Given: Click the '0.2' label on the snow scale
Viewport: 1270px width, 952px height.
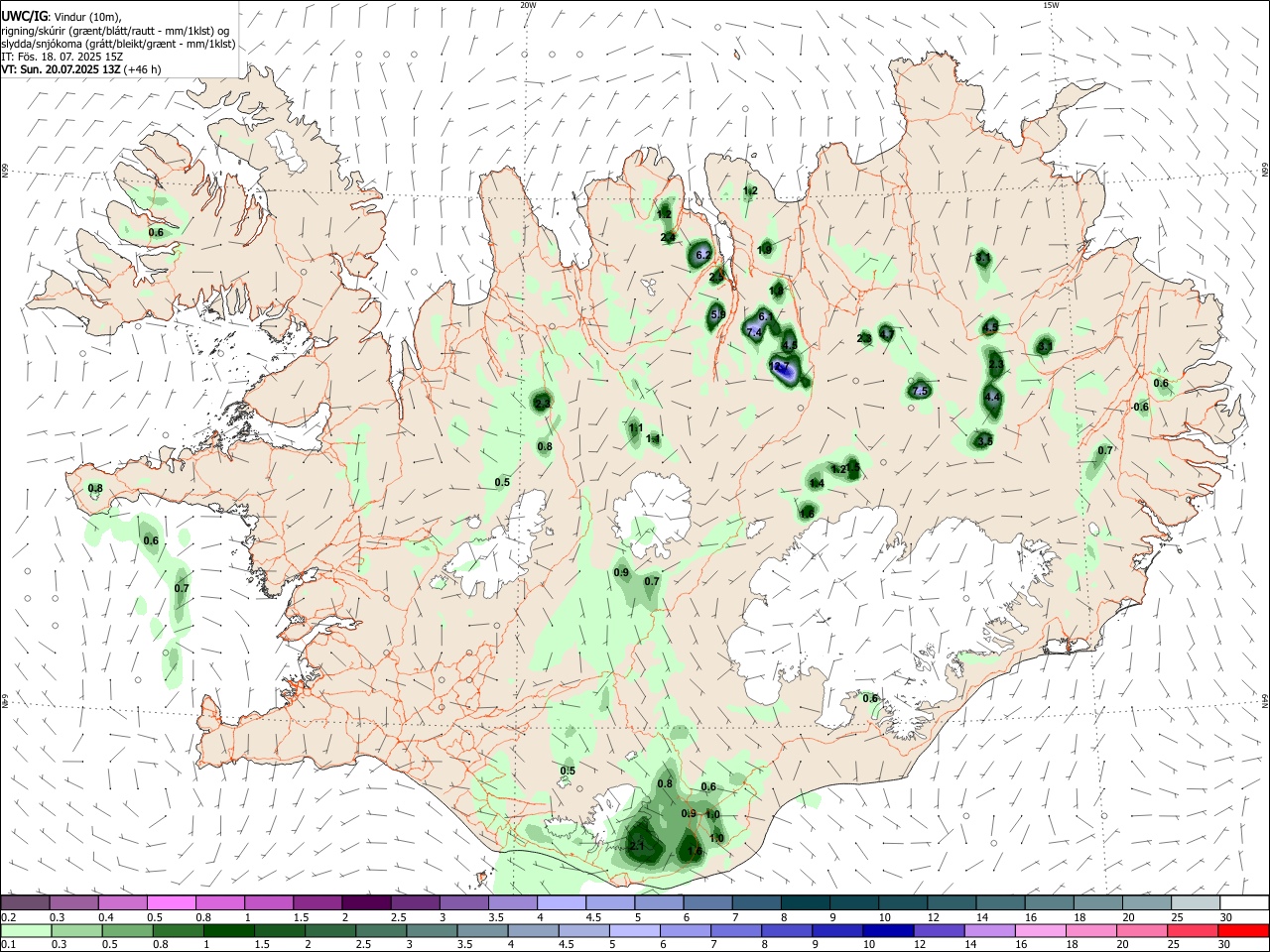Looking at the screenshot, I should point(8,917).
